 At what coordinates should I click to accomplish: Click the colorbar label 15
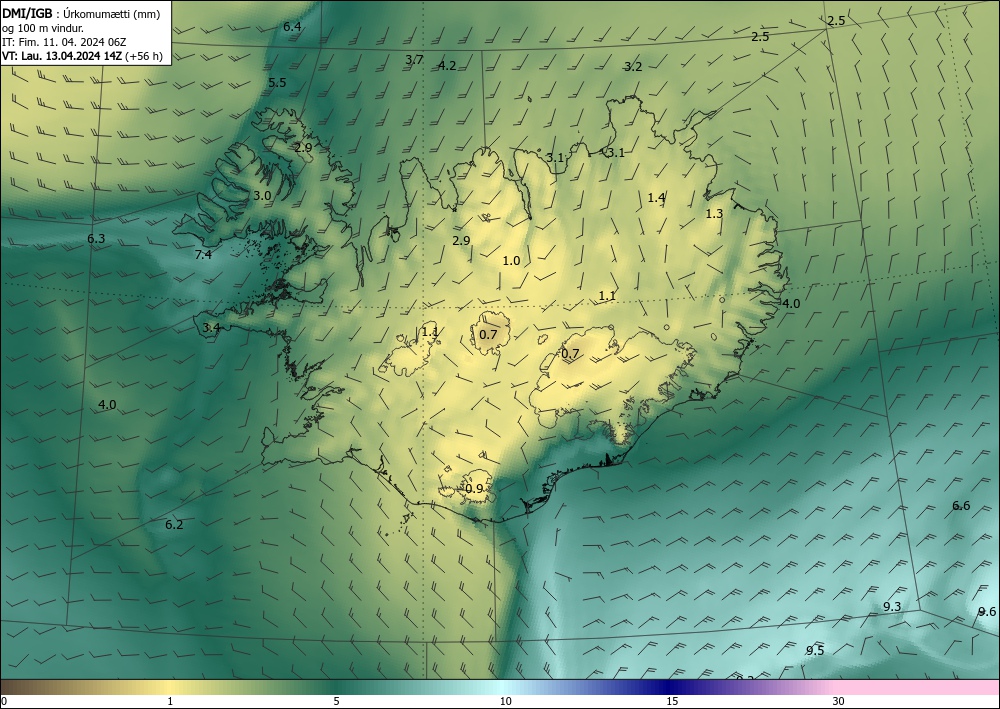pyautogui.click(x=672, y=701)
